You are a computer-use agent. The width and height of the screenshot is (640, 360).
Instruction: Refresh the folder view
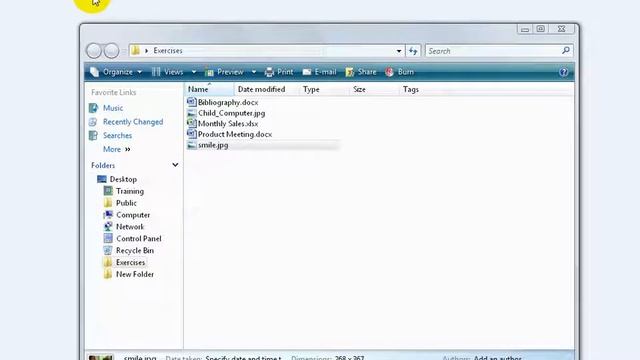(413, 51)
